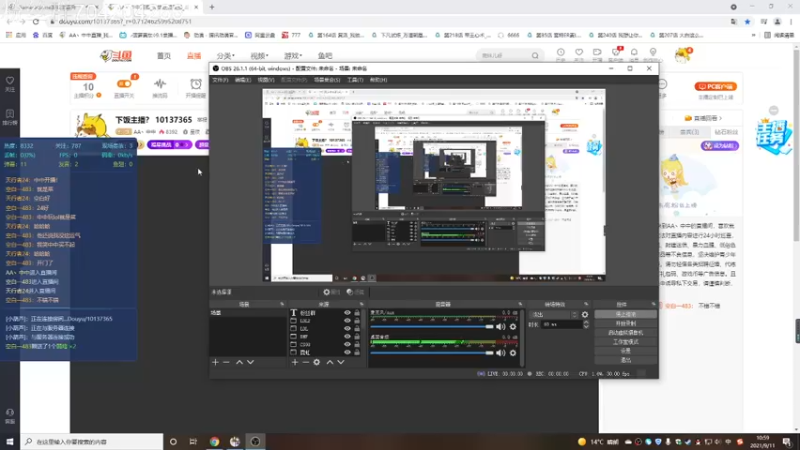Unlock the text source with its lock icon

point(357,313)
